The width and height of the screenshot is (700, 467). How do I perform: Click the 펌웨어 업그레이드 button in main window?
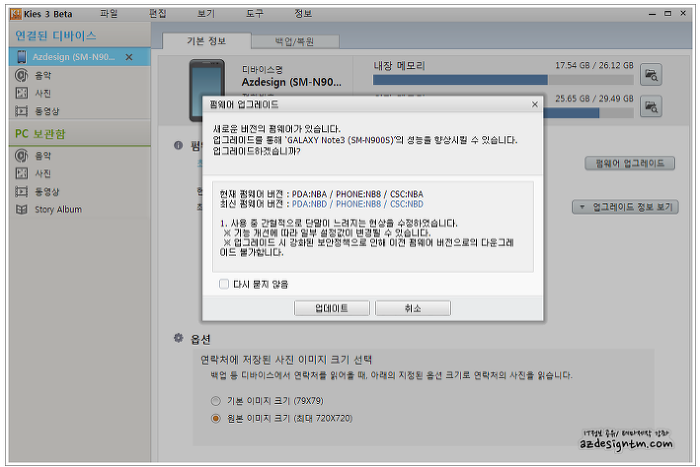[x=629, y=163]
